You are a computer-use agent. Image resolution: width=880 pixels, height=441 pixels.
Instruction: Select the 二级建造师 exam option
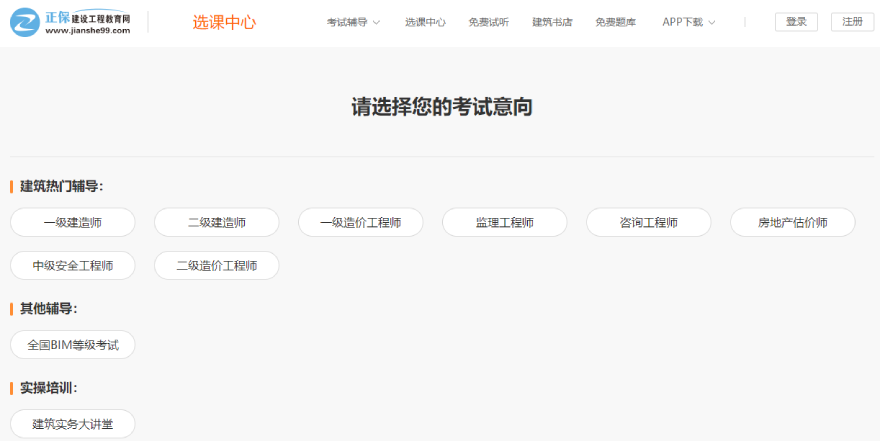[x=216, y=222]
